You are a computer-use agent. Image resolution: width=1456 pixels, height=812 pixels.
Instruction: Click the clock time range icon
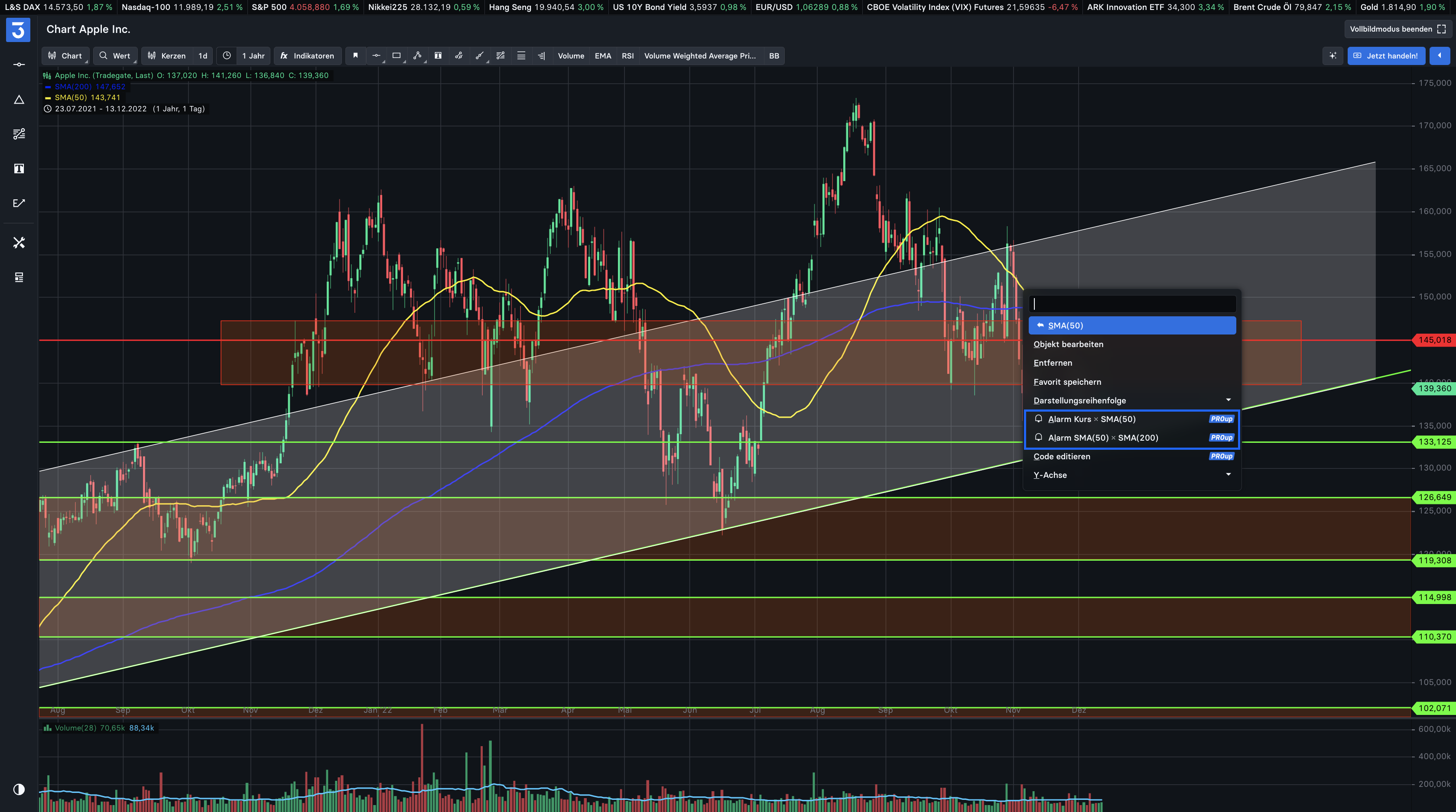(227, 55)
